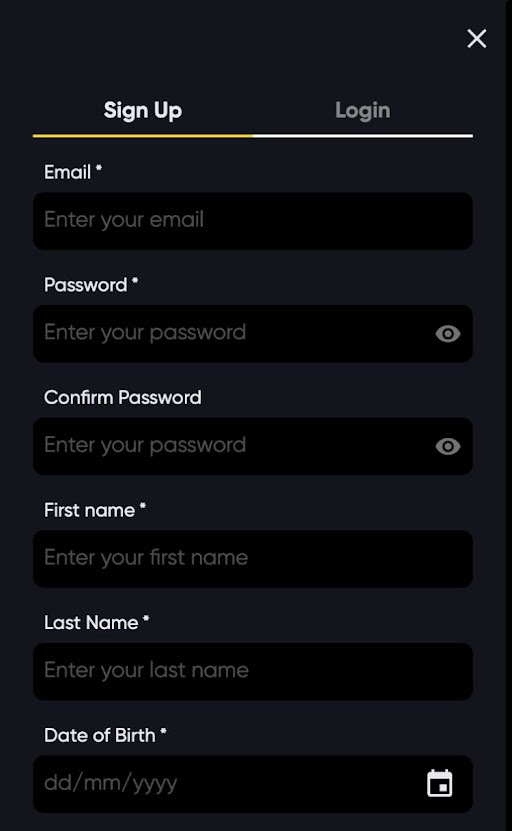
Task: Click the yellow underline beneath Sign Up
Action: click(143, 136)
